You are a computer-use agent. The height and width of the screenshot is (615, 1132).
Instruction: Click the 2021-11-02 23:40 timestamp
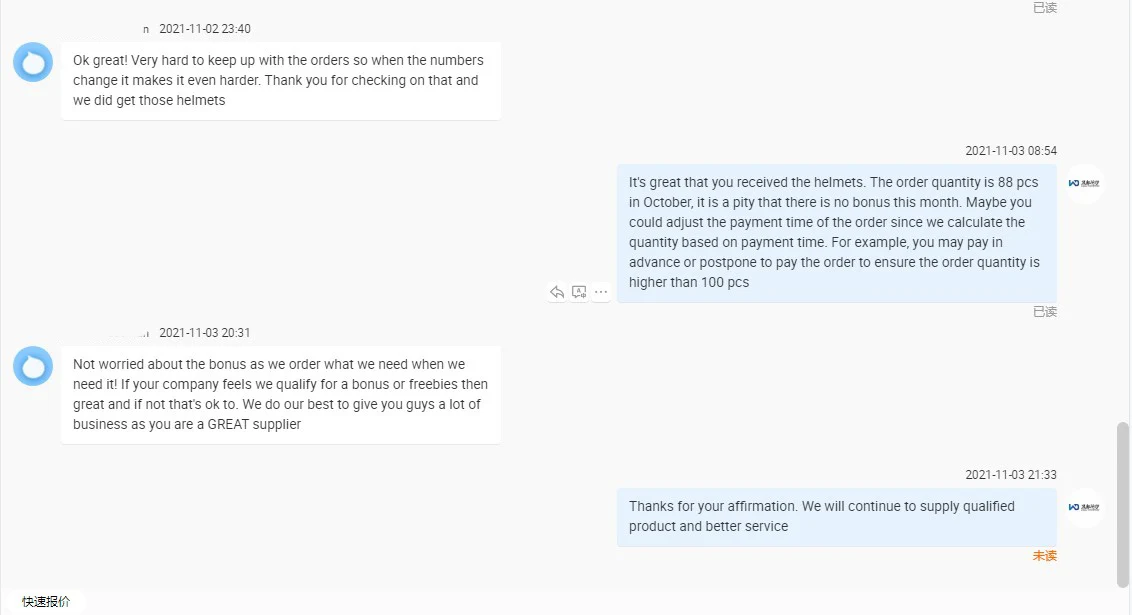coord(205,29)
